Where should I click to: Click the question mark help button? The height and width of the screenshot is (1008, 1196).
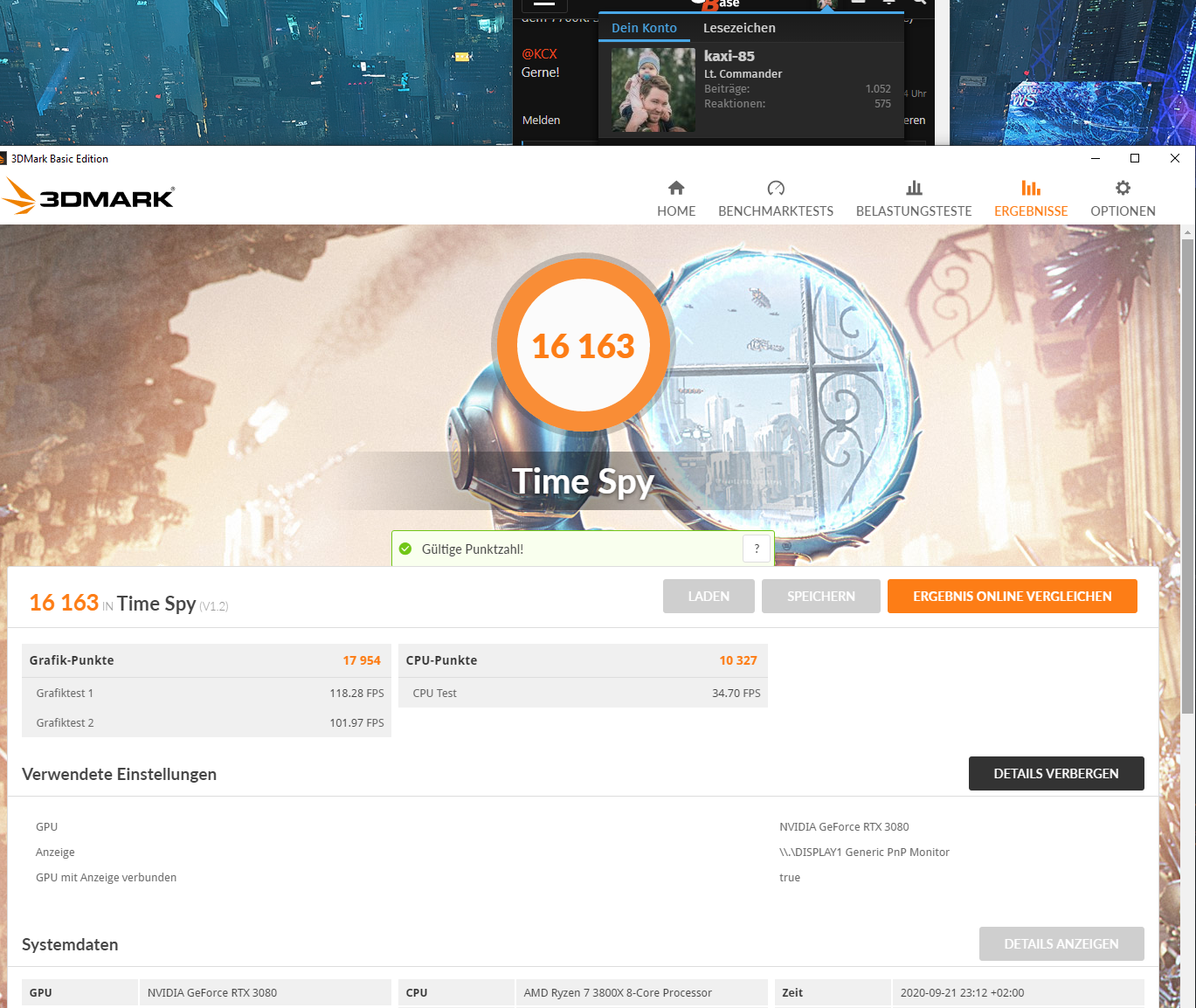(757, 549)
